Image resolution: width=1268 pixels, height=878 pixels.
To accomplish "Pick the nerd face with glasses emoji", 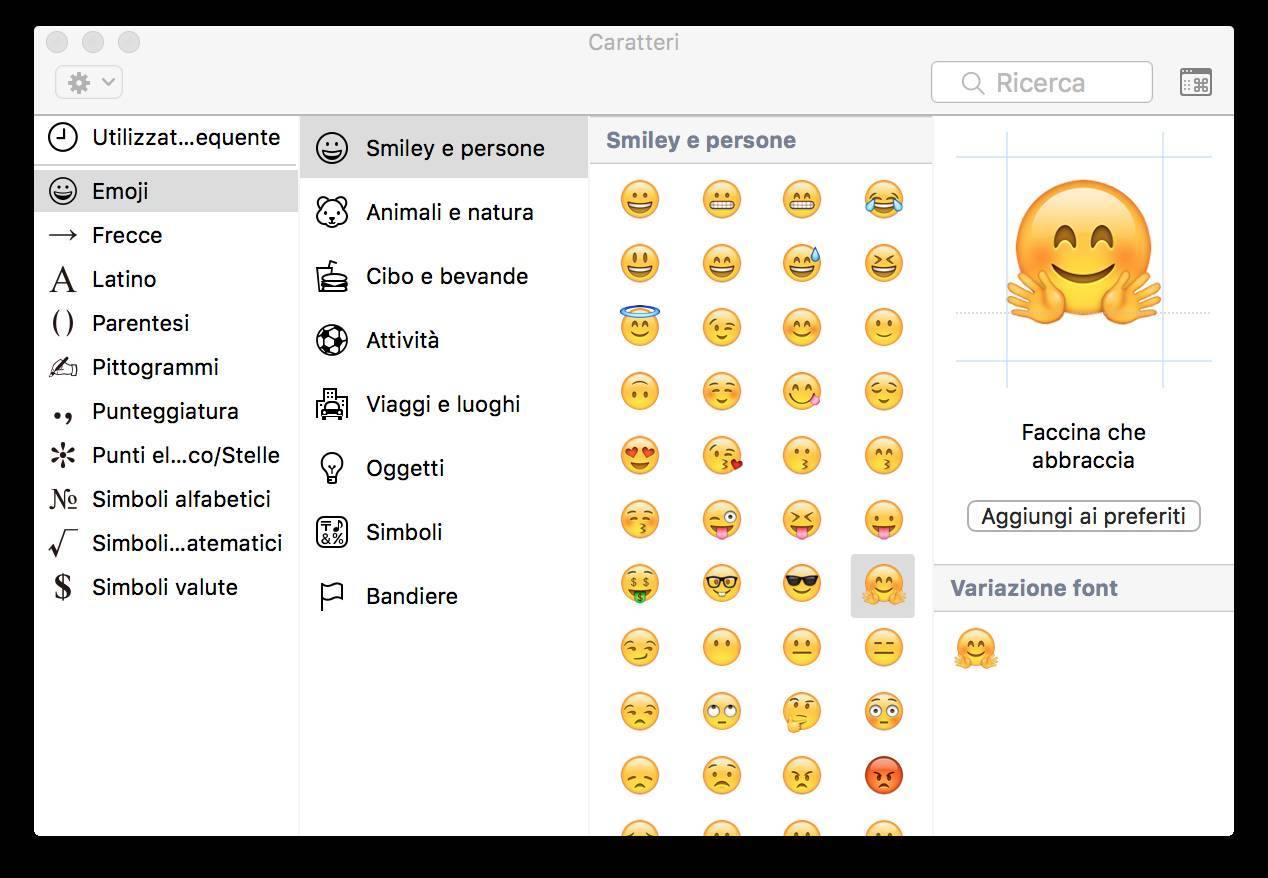I will 721,583.
